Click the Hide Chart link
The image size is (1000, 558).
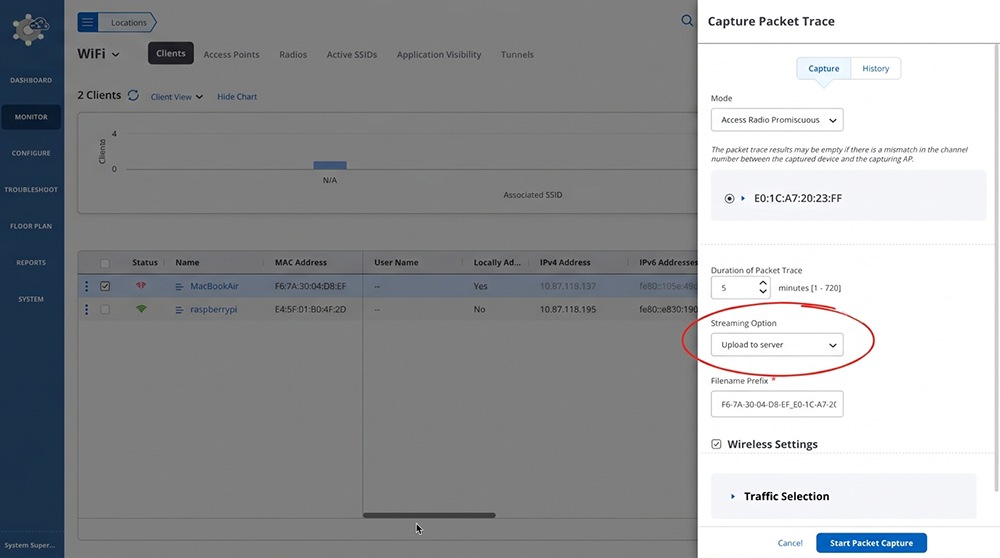coord(237,97)
